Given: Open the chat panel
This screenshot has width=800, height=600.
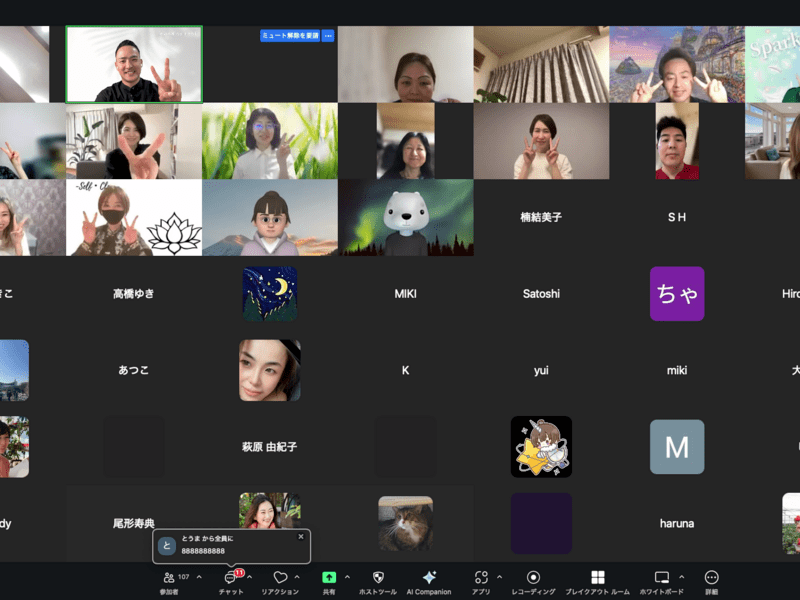Looking at the screenshot, I should click(230, 578).
